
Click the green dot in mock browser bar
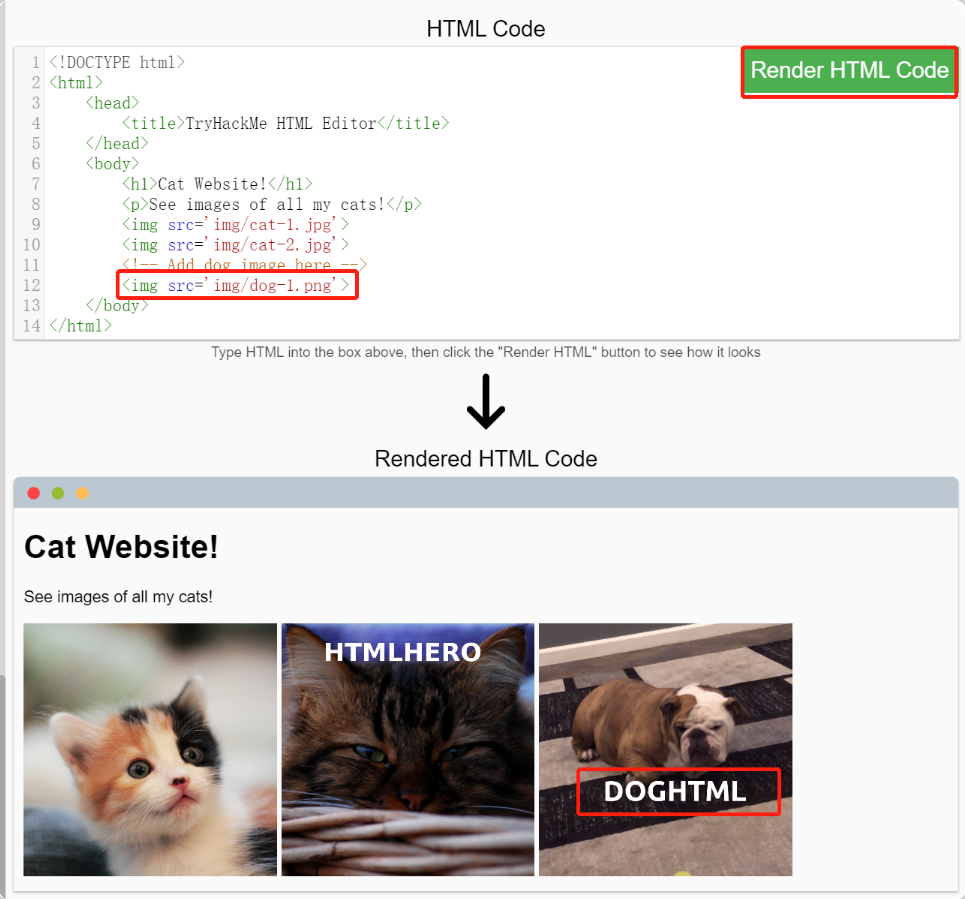(x=58, y=493)
